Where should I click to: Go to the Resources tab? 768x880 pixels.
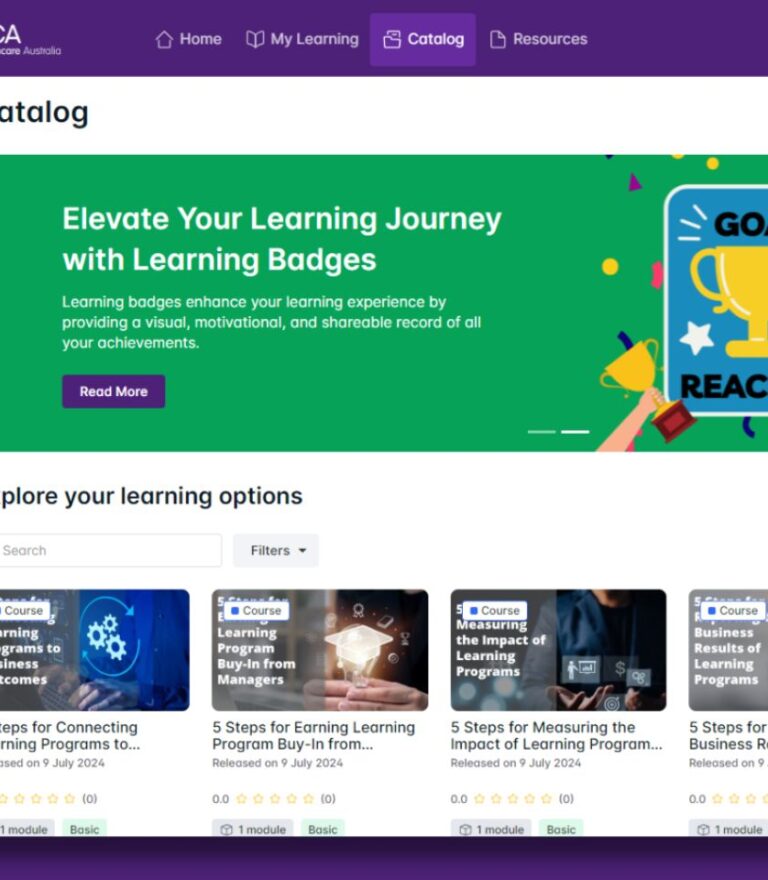pyautogui.click(x=538, y=40)
